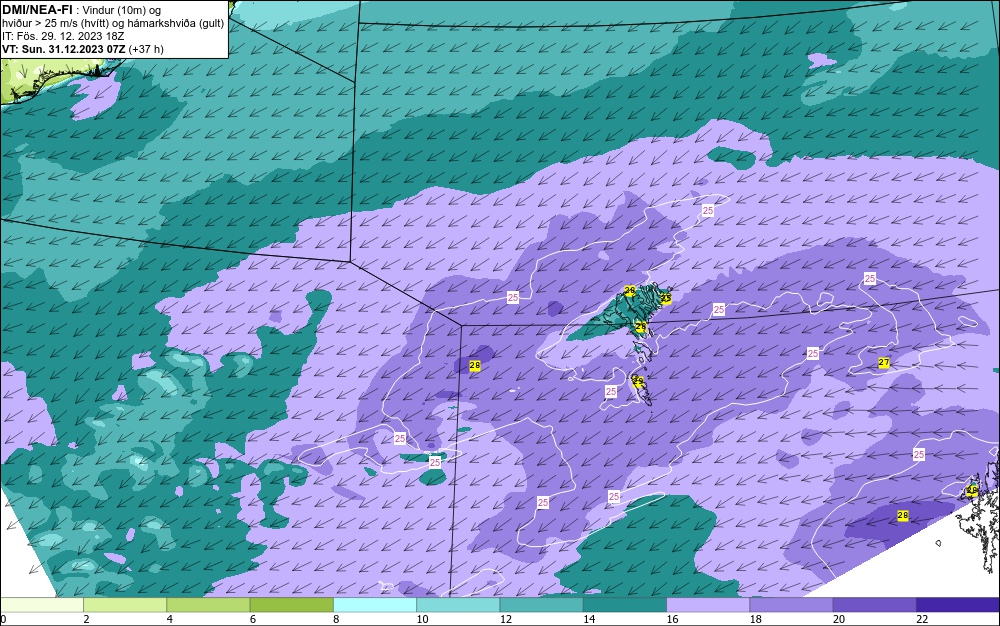Click the yellow 27 maximum gust label

pos(883,363)
